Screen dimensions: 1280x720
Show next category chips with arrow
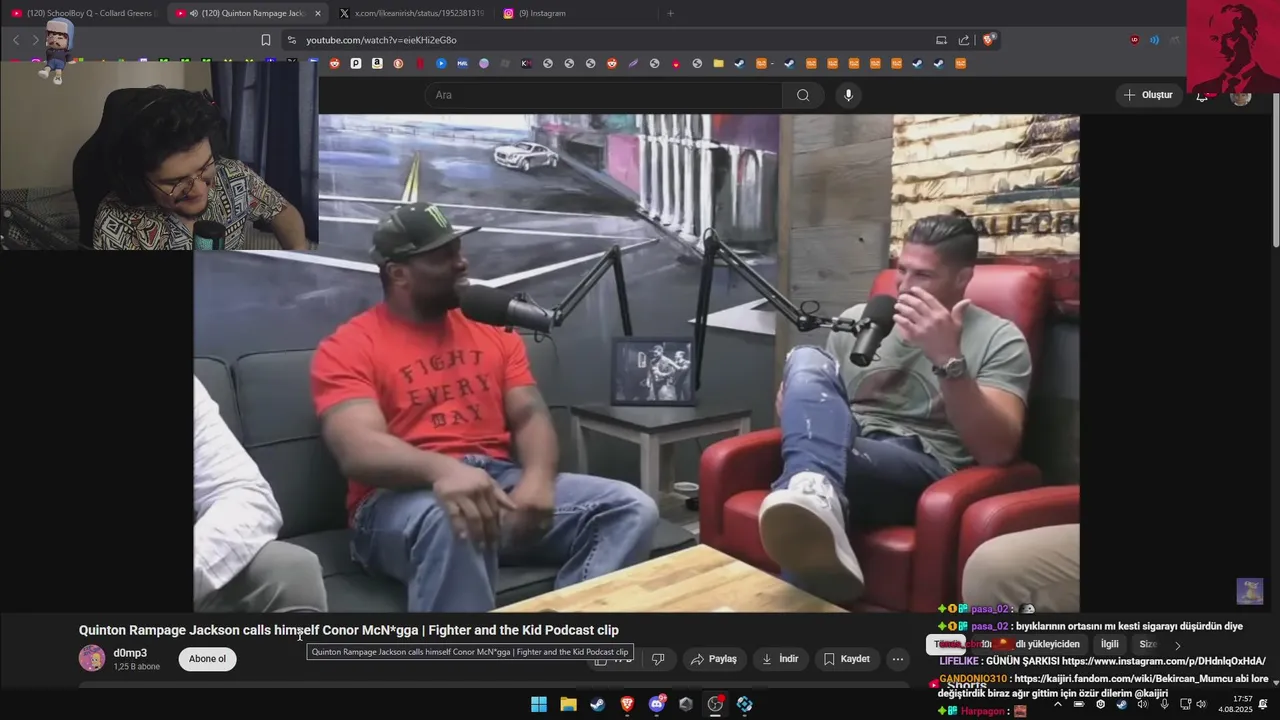click(x=1177, y=645)
